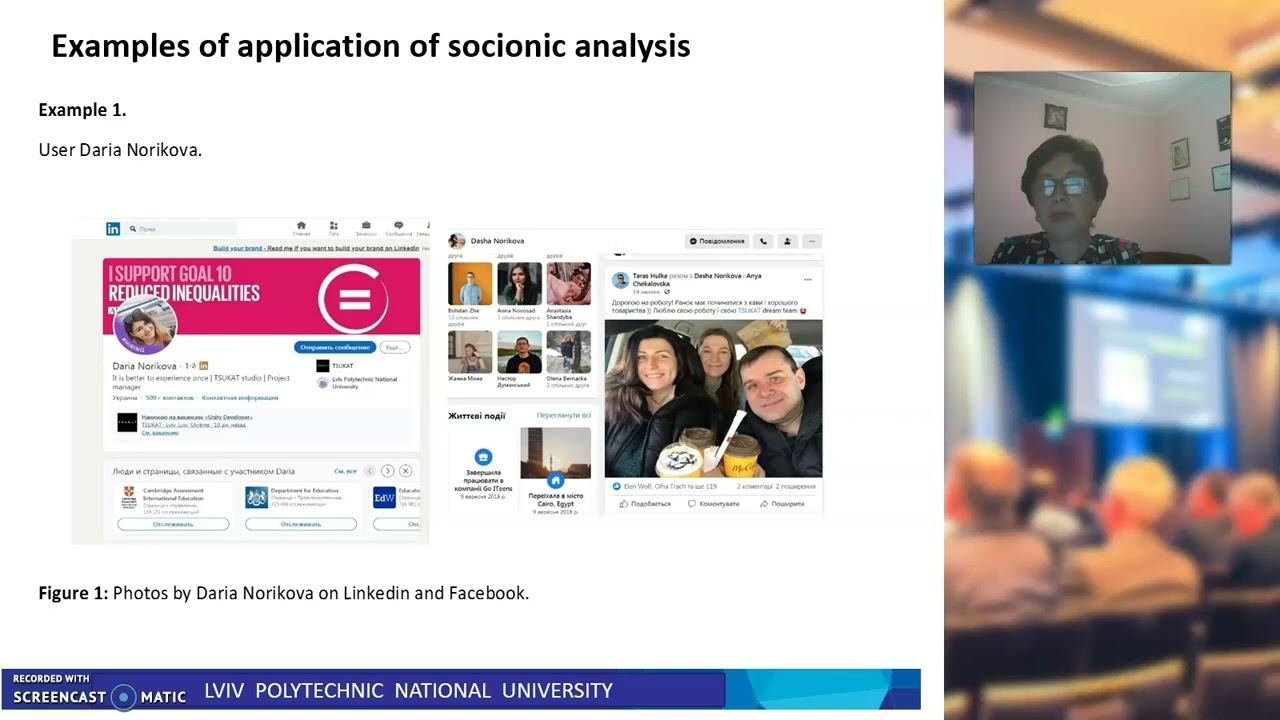Image resolution: width=1280 pixels, height=720 pixels.
Task: Open friend Anna Novosad's photo
Action: tap(519, 283)
